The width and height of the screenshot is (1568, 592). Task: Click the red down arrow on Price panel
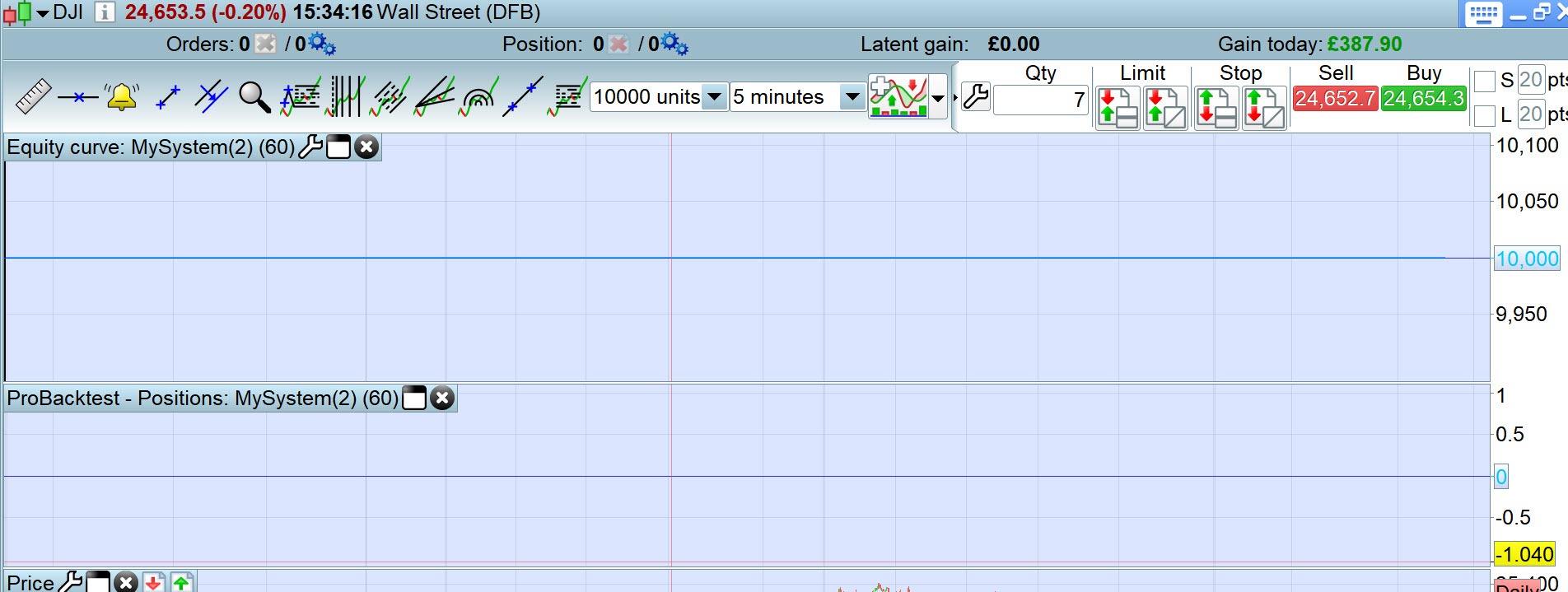(153, 582)
